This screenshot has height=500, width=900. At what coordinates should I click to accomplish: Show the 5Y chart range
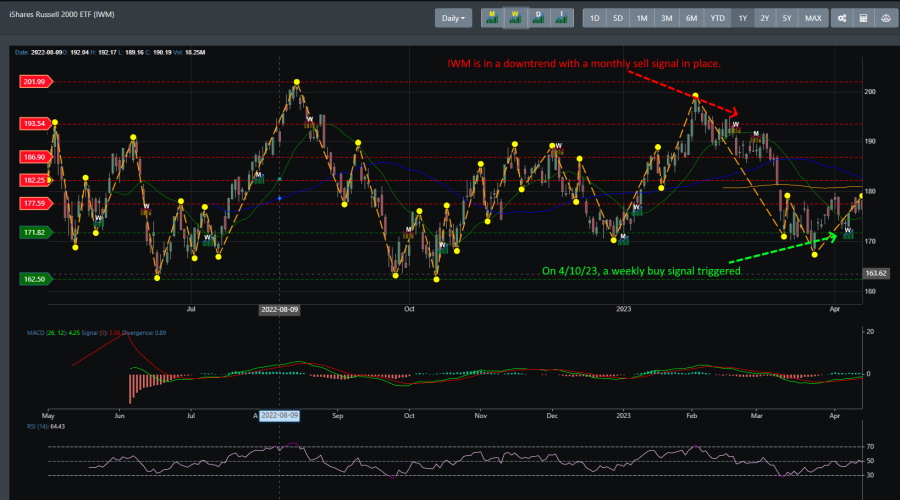click(787, 18)
